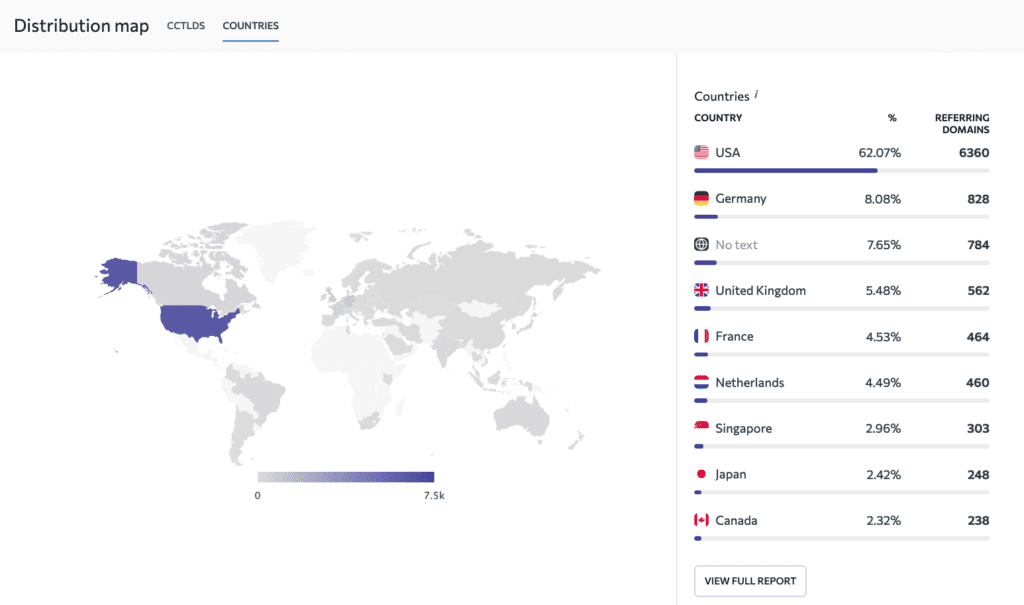
Task: Click the Netherlands flag icon
Action: [701, 382]
